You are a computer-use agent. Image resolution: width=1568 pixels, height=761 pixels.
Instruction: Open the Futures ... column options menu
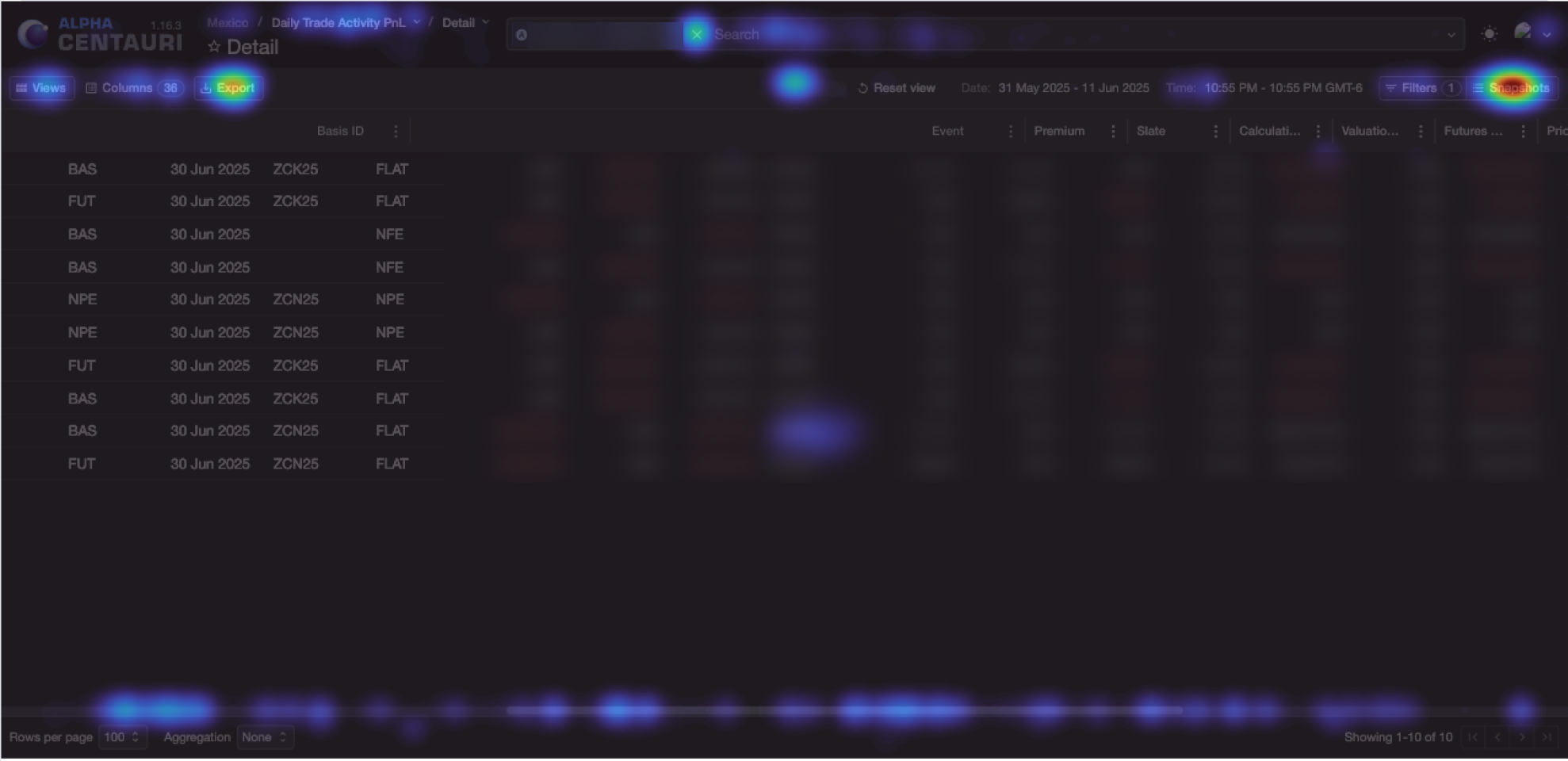point(1523,132)
